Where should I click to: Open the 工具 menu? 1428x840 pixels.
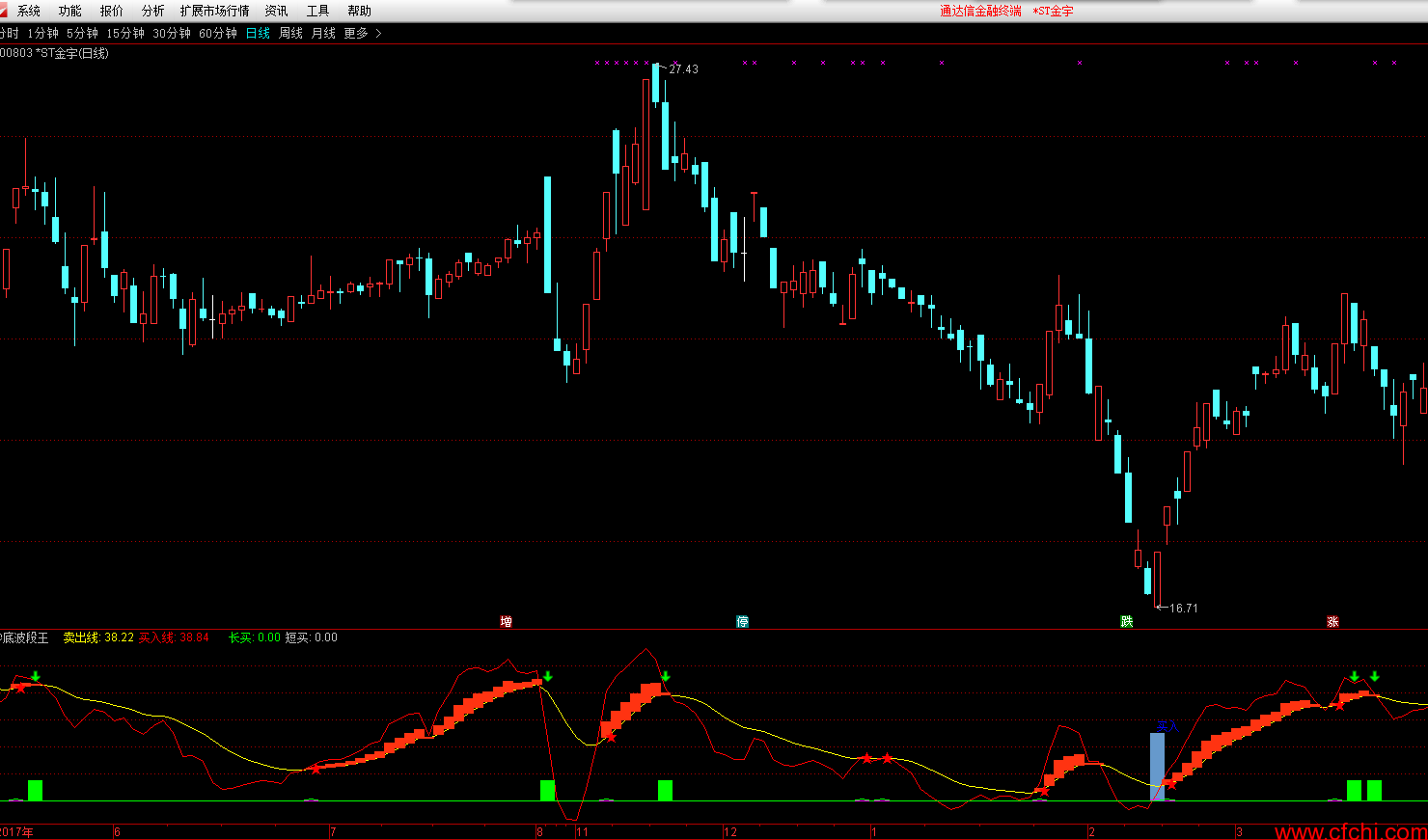(317, 11)
